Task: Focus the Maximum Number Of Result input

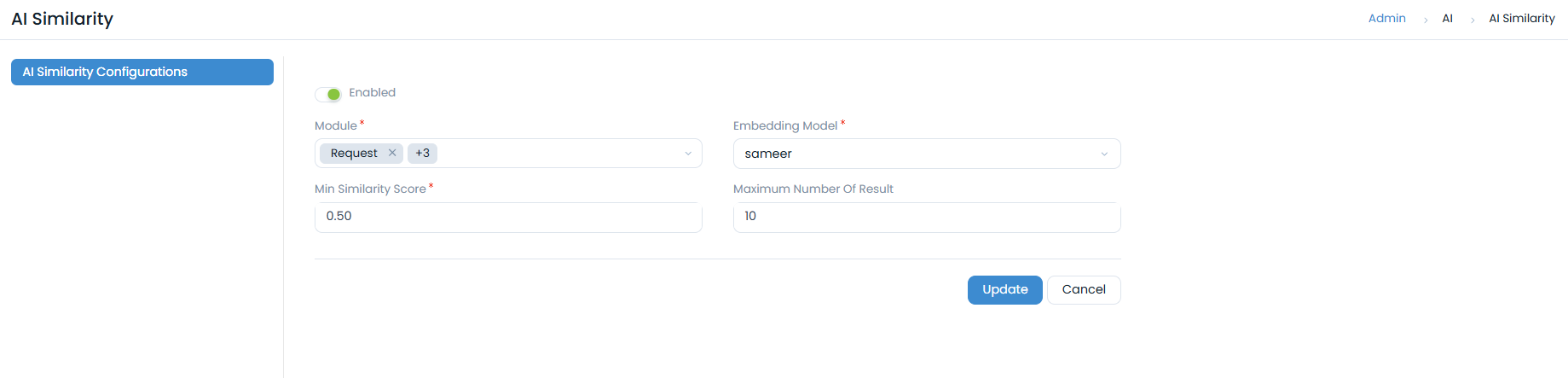Action: (926, 217)
